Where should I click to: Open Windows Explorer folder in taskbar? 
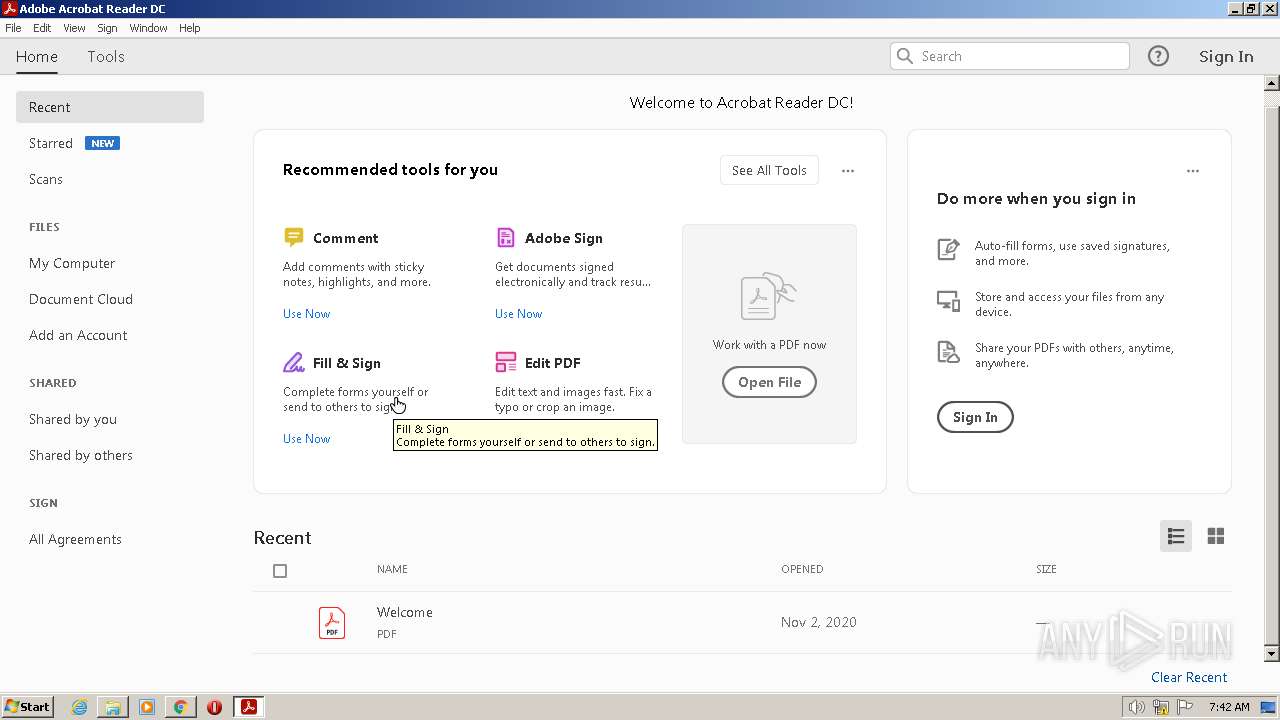tap(113, 707)
